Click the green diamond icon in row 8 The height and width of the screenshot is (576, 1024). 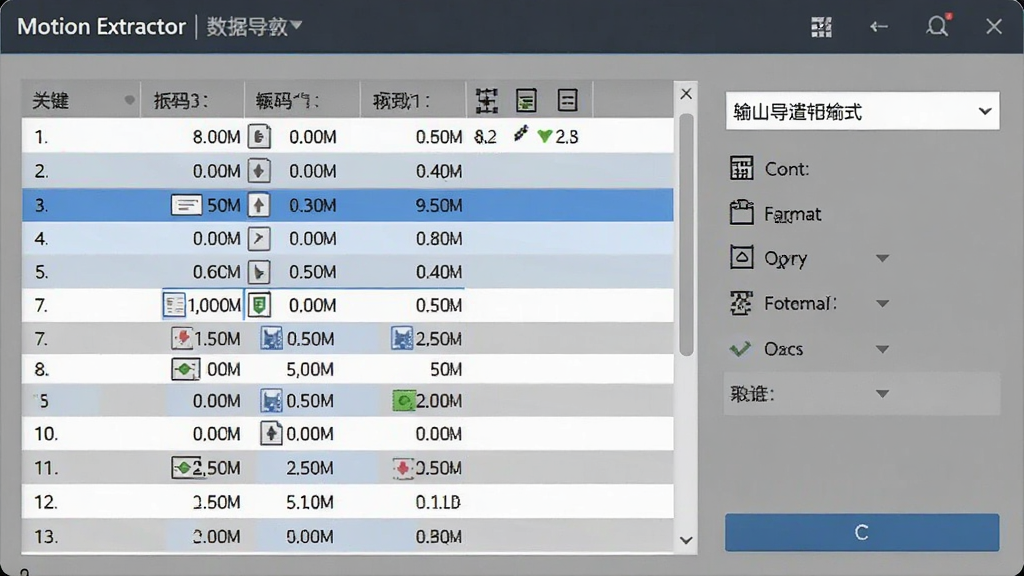(185, 369)
